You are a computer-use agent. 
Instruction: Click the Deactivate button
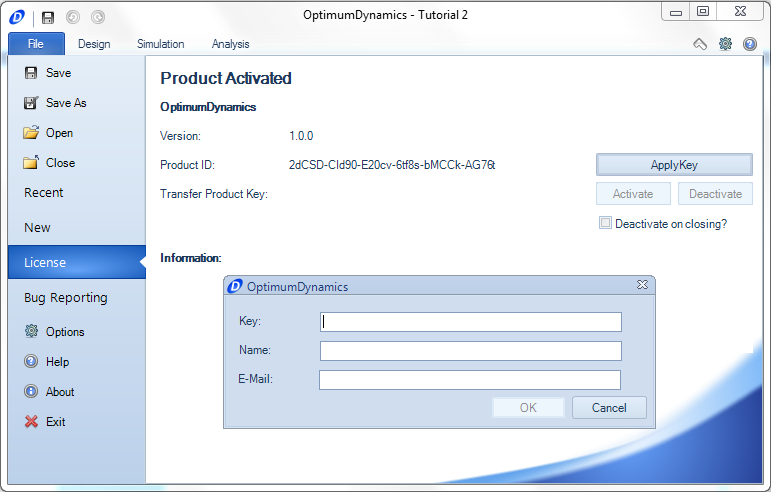point(715,194)
